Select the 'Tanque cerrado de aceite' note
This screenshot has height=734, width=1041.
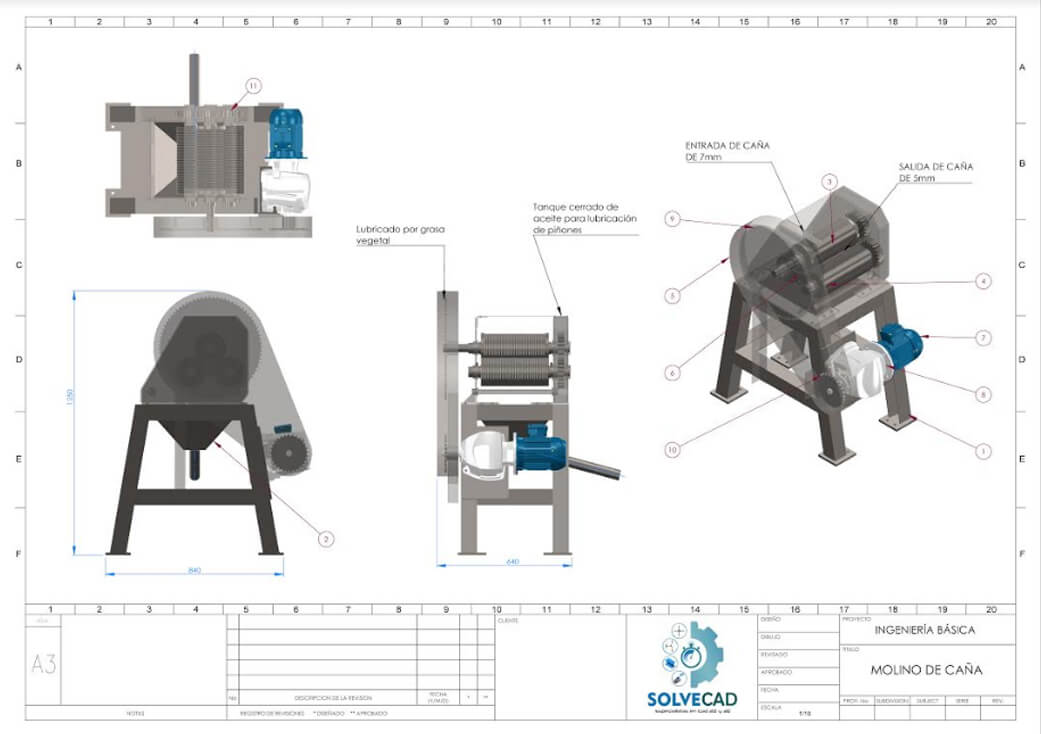(x=584, y=218)
